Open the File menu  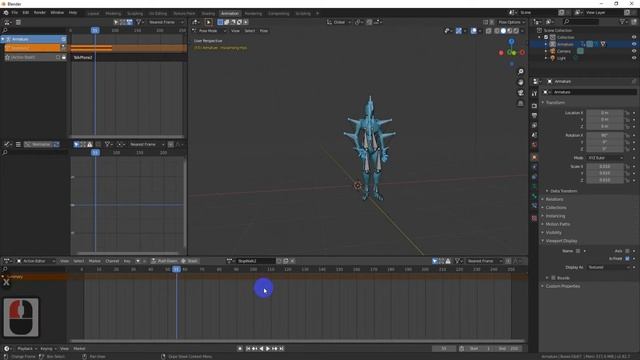coord(15,13)
